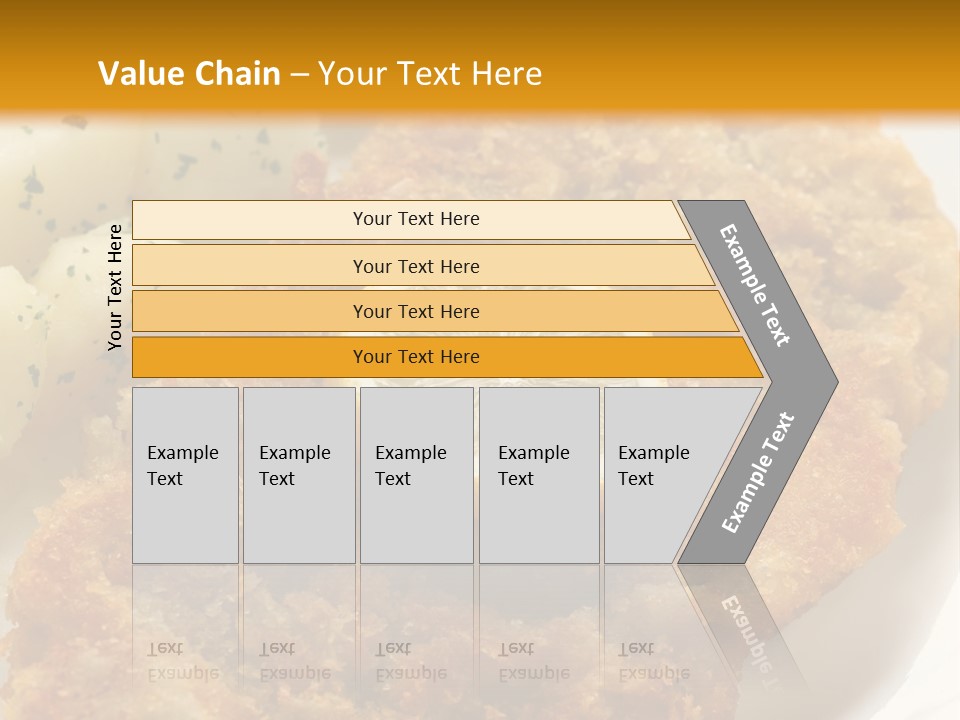Click the mirrored reflection of the third gray box

[416, 640]
